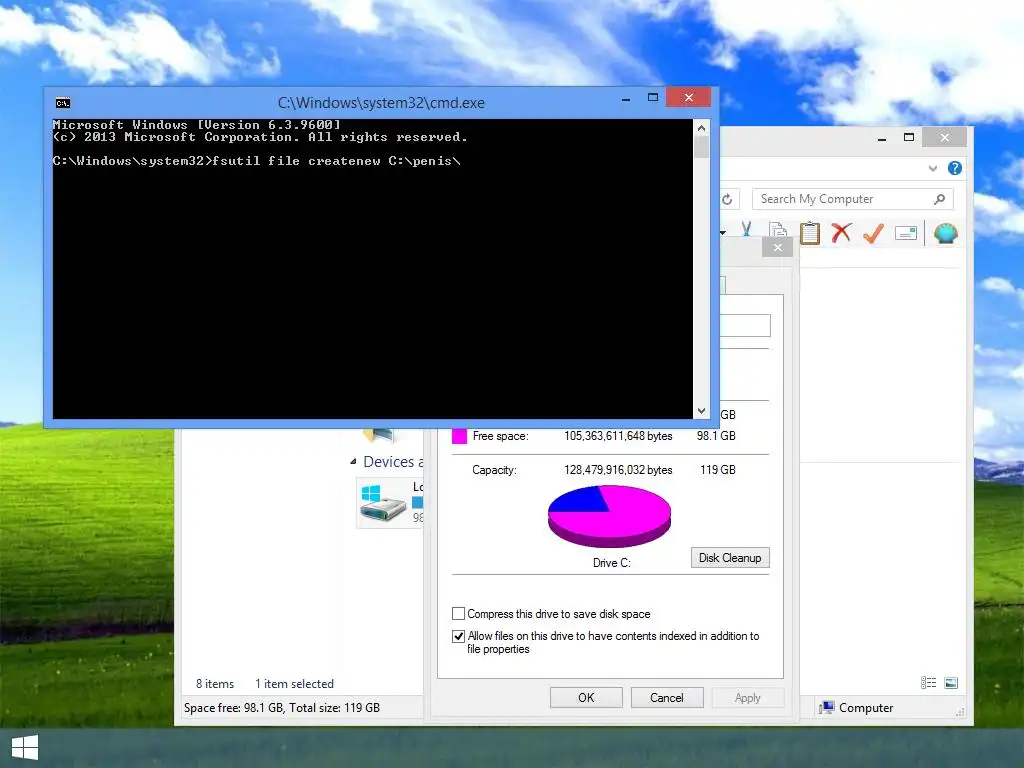1024x768 pixels.
Task: Click the Cut scissors icon in Explorer toolbar
Action: pyautogui.click(x=746, y=230)
